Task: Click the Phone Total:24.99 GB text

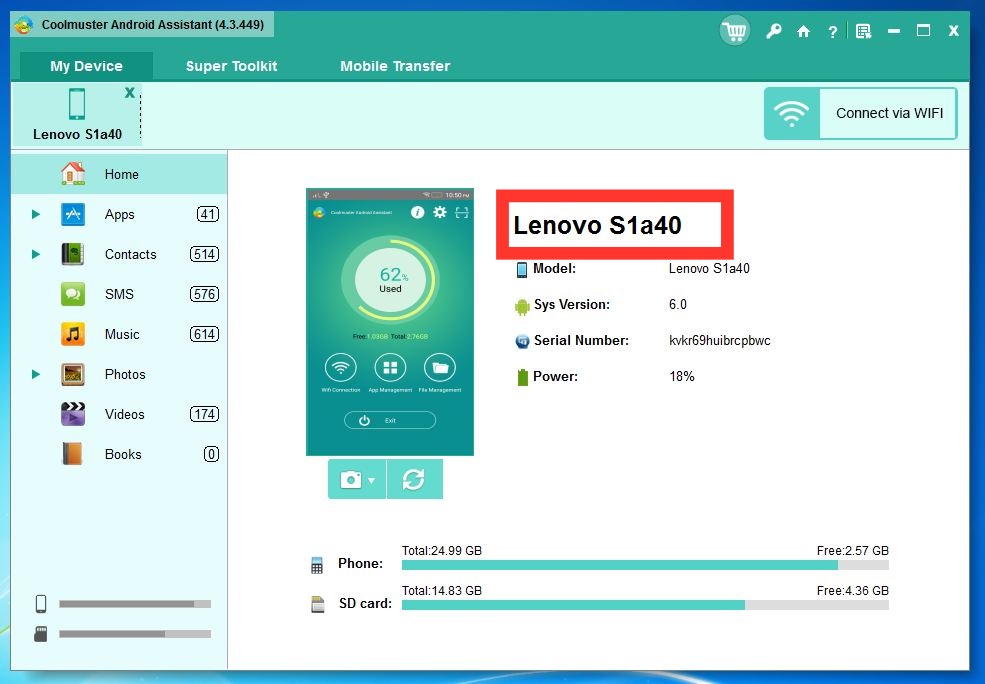Action: [x=442, y=551]
